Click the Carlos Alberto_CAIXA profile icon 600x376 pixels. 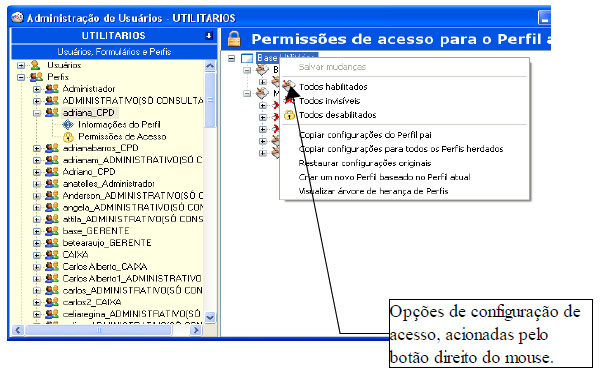pyautogui.click(x=52, y=267)
